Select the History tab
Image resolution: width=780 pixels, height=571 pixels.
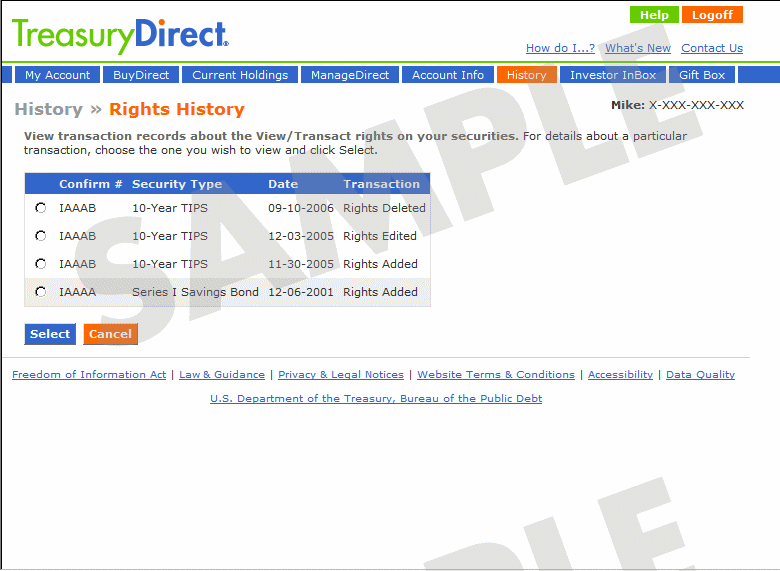pos(527,75)
